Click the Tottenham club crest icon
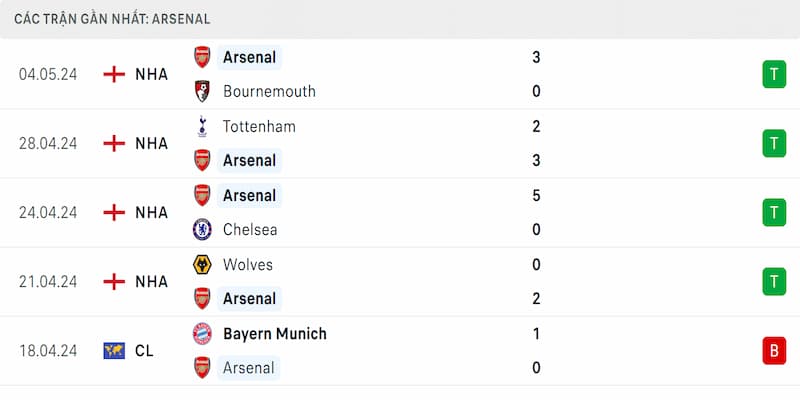Image resolution: width=800 pixels, height=400 pixels. coord(202,126)
